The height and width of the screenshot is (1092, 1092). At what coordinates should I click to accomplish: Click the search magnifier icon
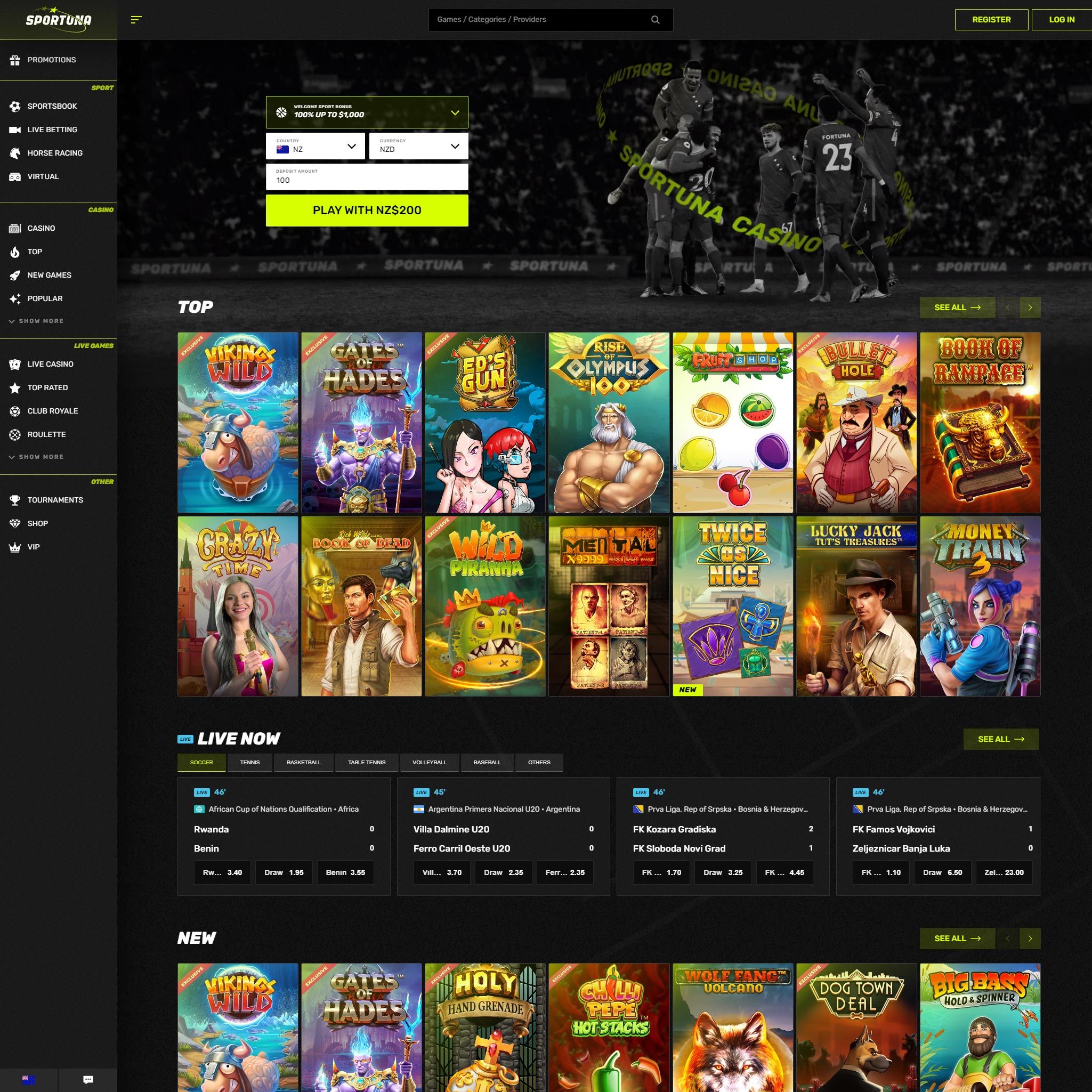(655, 20)
